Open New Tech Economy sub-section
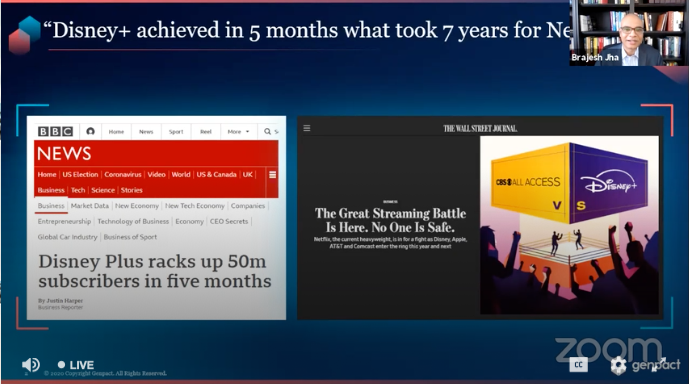 [x=195, y=206]
